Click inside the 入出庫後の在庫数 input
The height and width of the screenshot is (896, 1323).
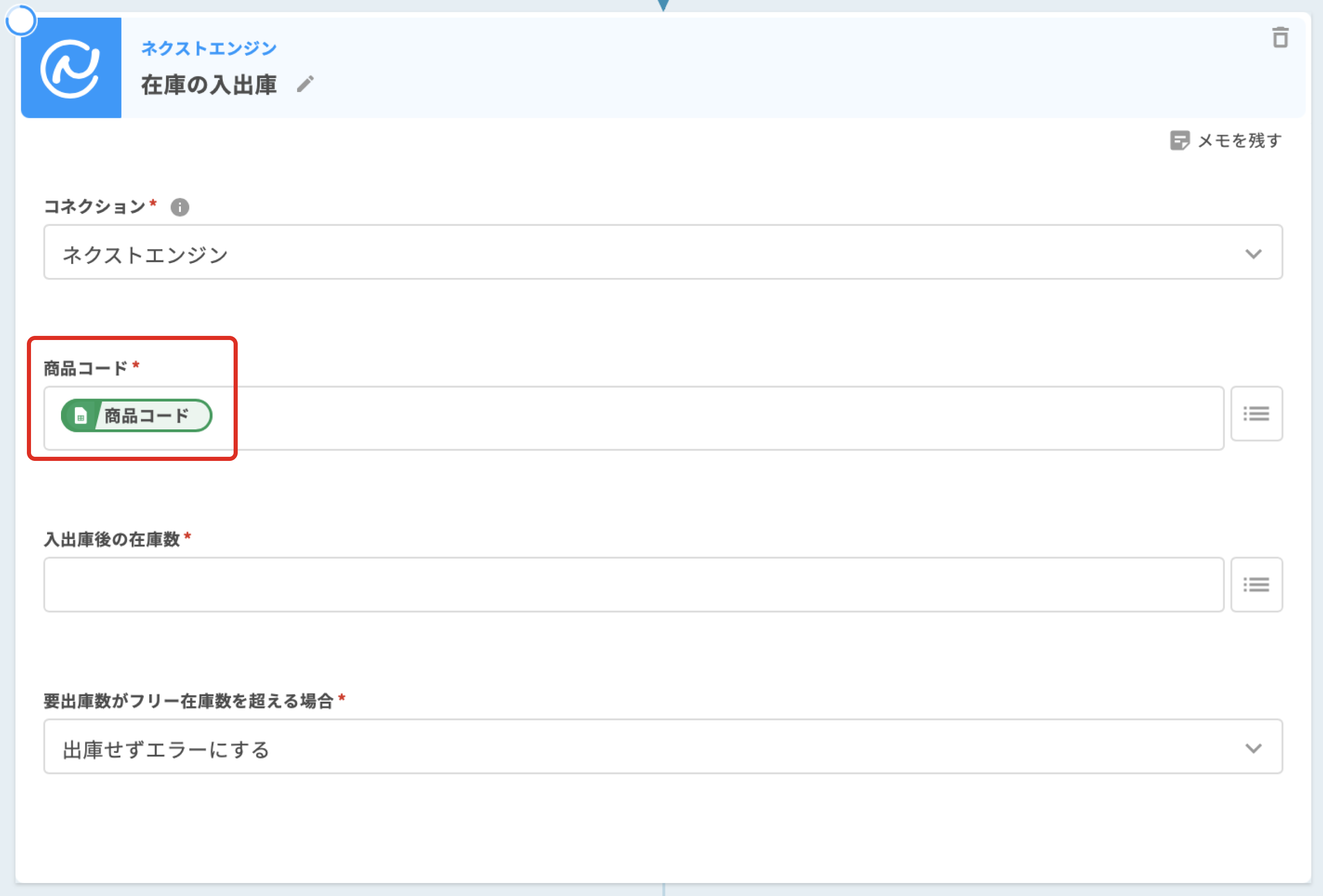pos(633,584)
